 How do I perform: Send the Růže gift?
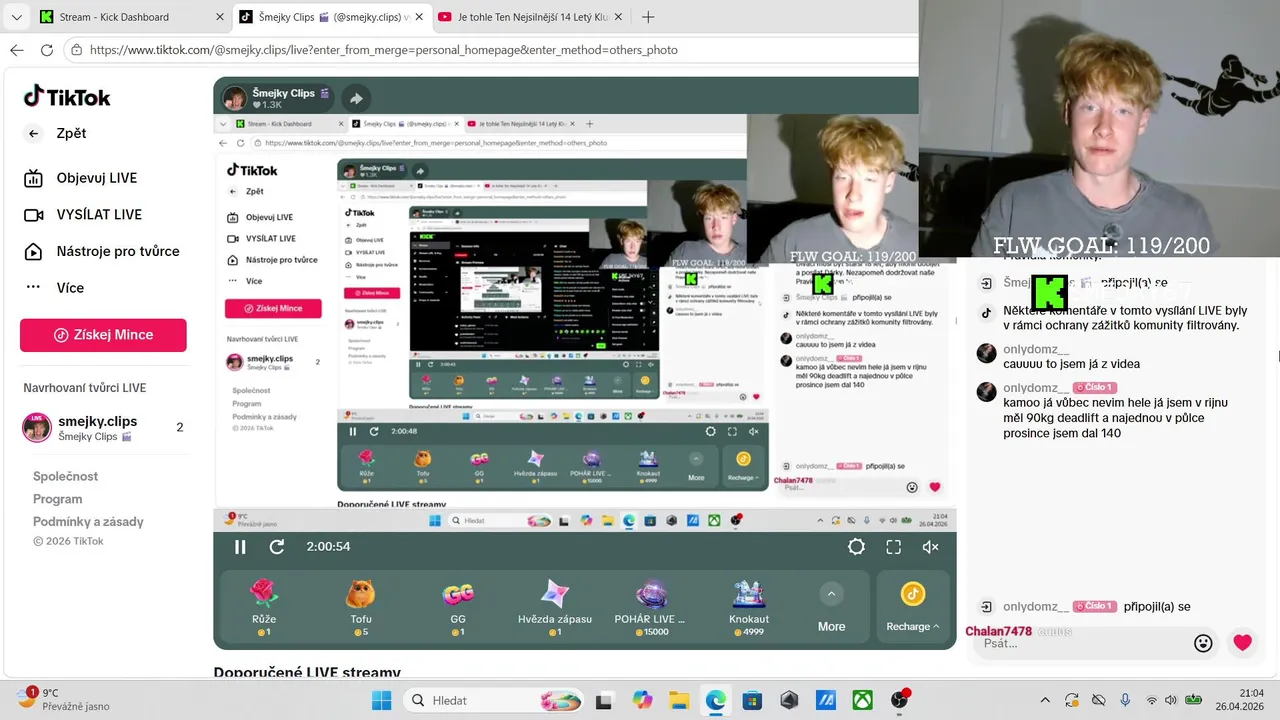tap(264, 608)
